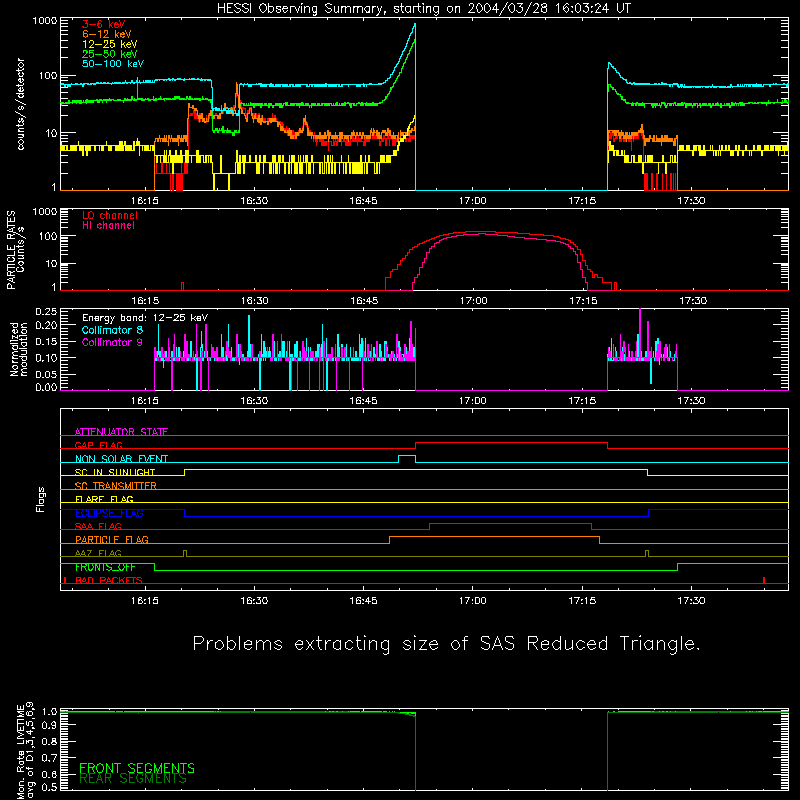The image size is (800, 800).
Task: Click the ECLIPSE_FLAG label
Action: (109, 513)
